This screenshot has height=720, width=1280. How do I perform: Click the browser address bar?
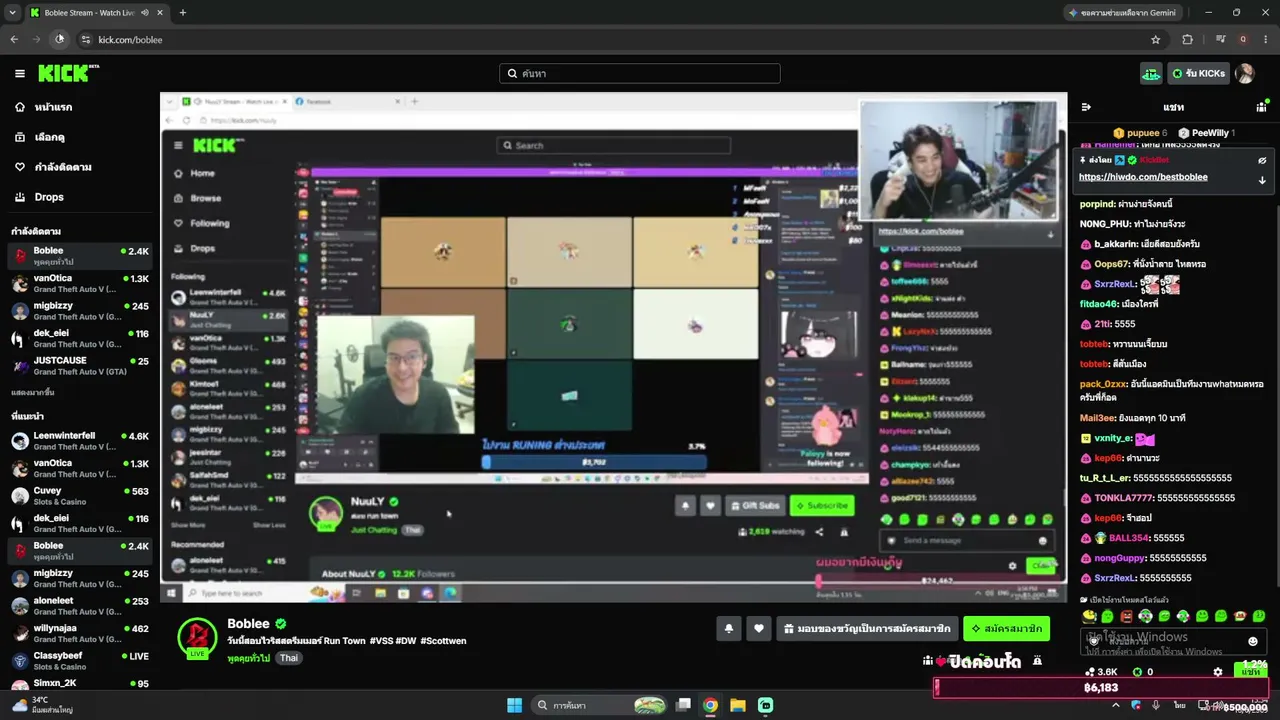click(x=618, y=39)
